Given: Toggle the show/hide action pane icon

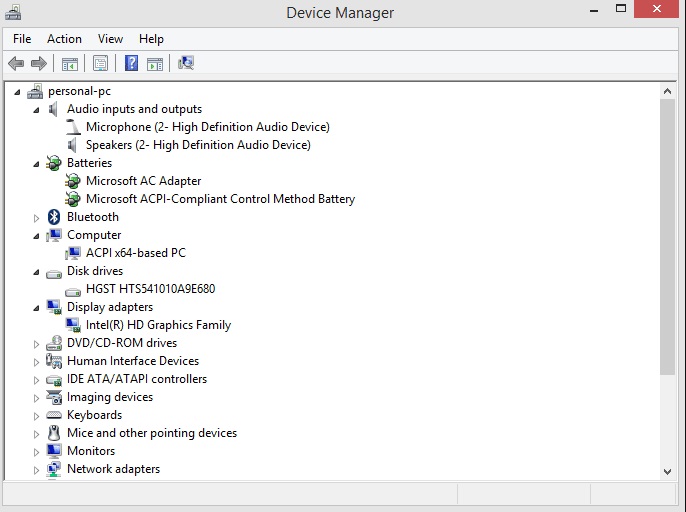Looking at the screenshot, I should [x=155, y=64].
